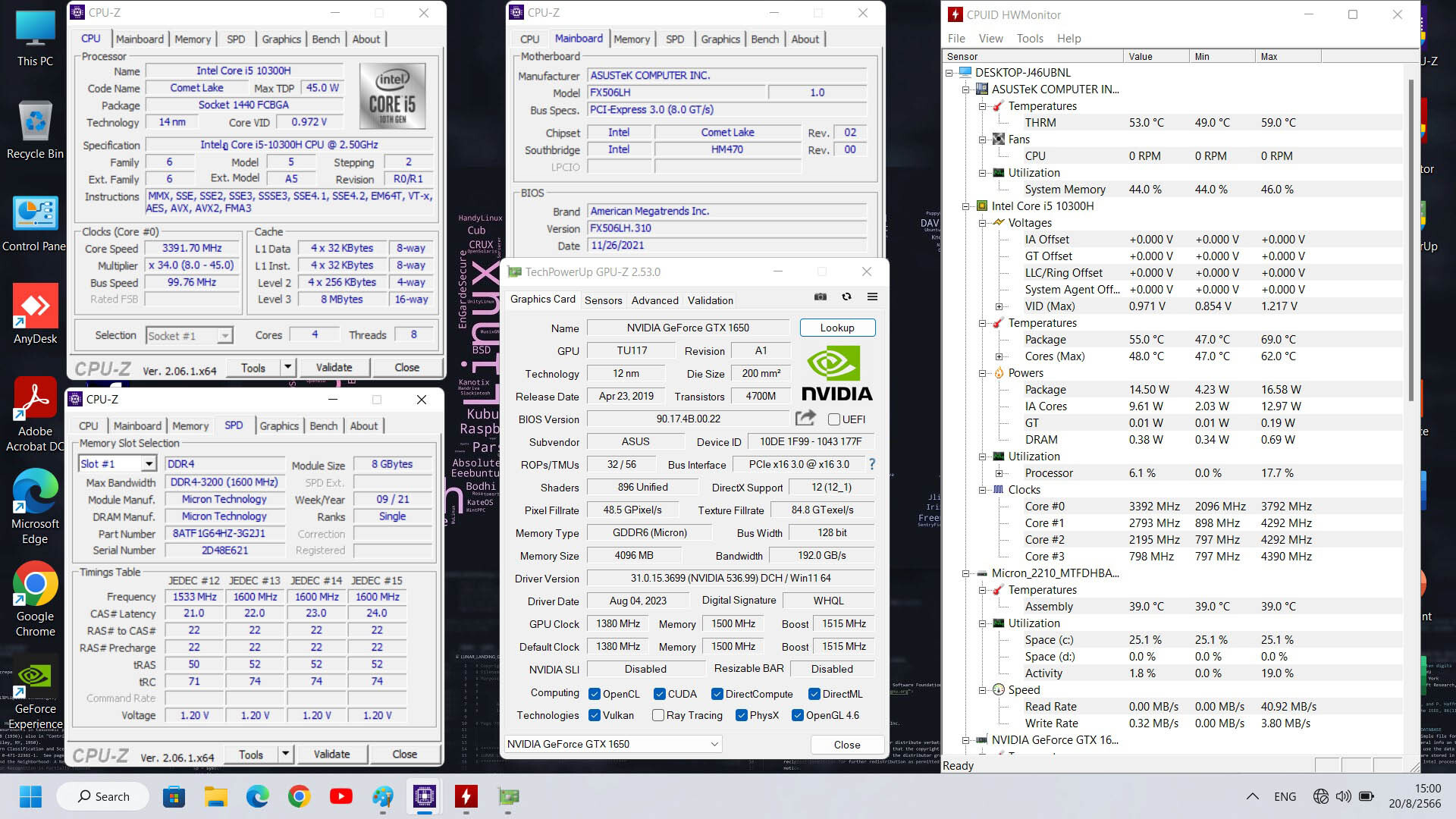Viewport: 1456px width, 819px height.
Task: Open the GPU-Z hamburger menu
Action: tap(872, 297)
